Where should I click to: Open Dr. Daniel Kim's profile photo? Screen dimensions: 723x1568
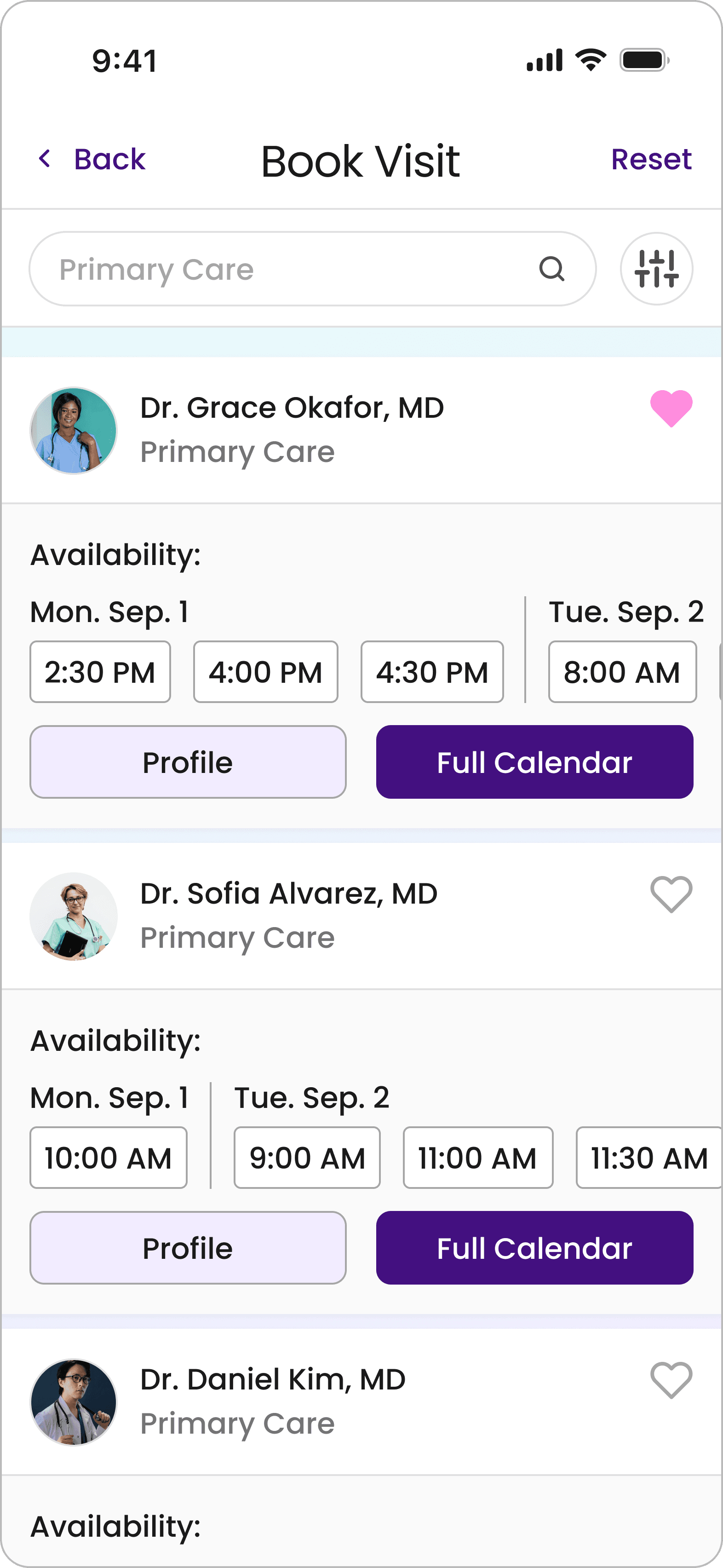click(x=74, y=1402)
